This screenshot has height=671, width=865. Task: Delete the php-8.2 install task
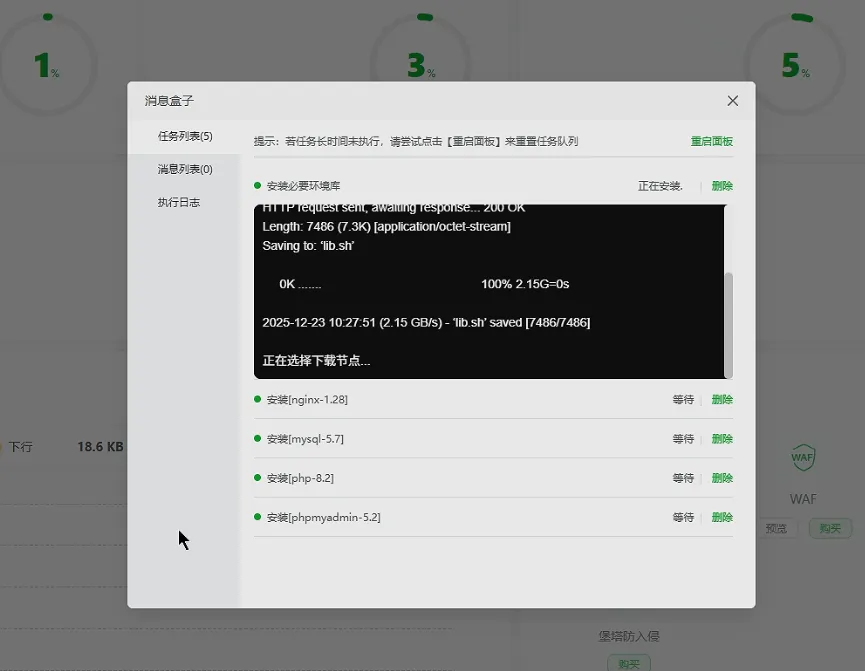coord(721,478)
